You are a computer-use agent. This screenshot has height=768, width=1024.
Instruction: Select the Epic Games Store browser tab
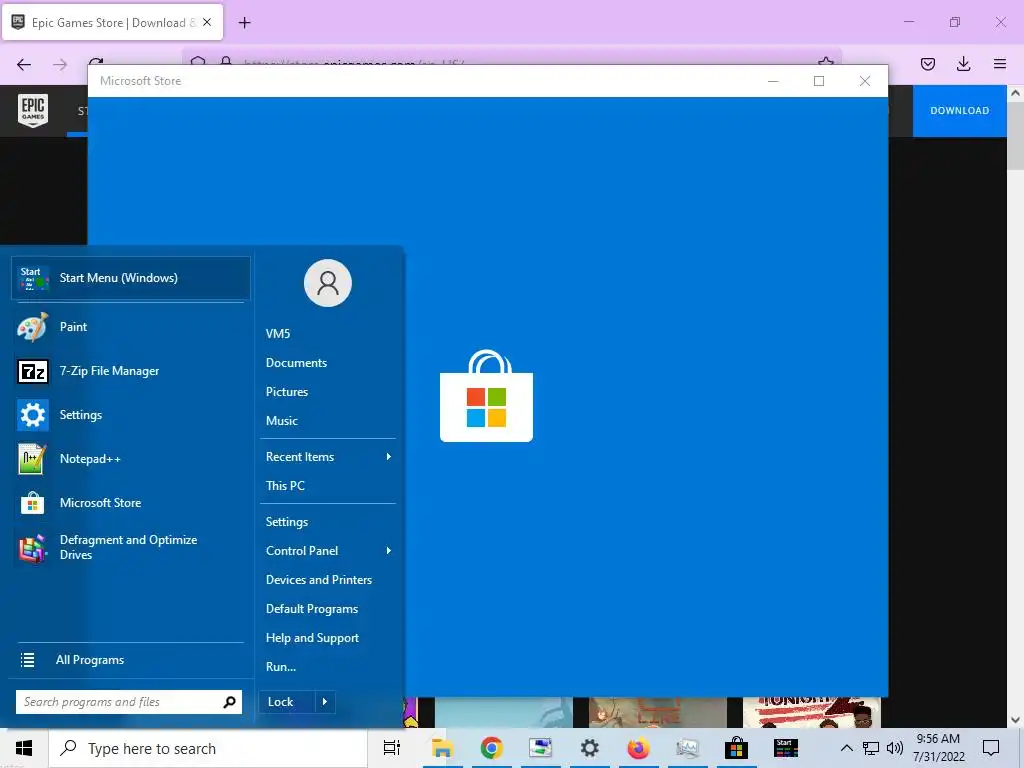(112, 22)
